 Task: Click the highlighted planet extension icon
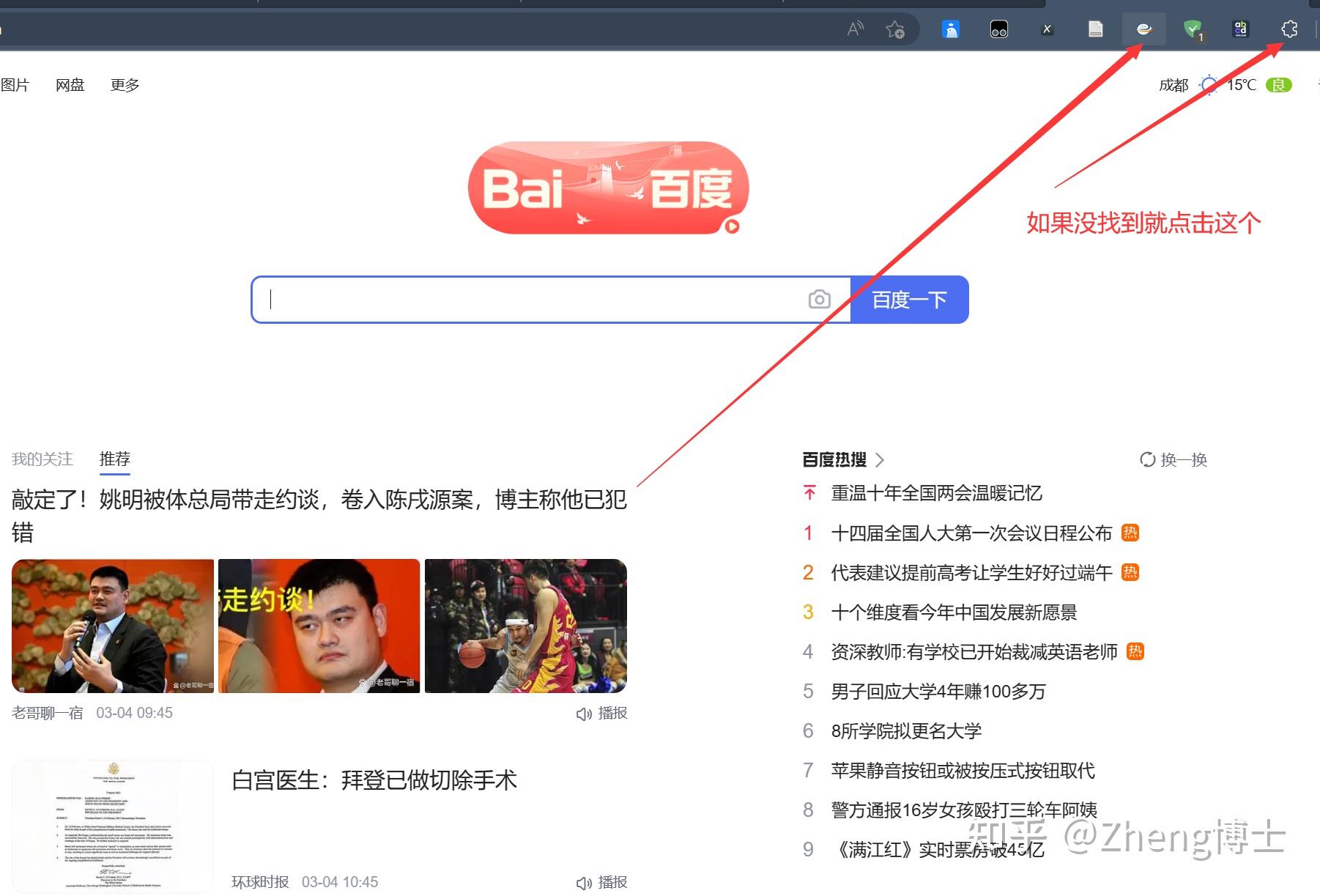(1143, 29)
